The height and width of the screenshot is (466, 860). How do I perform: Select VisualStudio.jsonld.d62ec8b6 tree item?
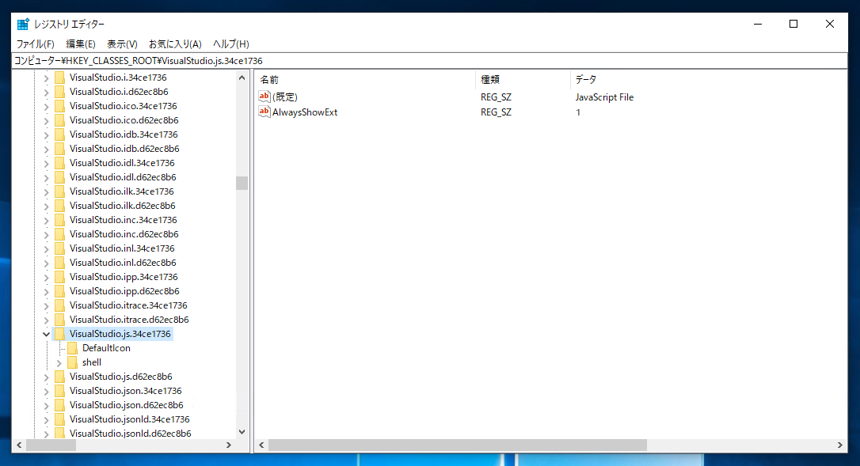coord(130,434)
